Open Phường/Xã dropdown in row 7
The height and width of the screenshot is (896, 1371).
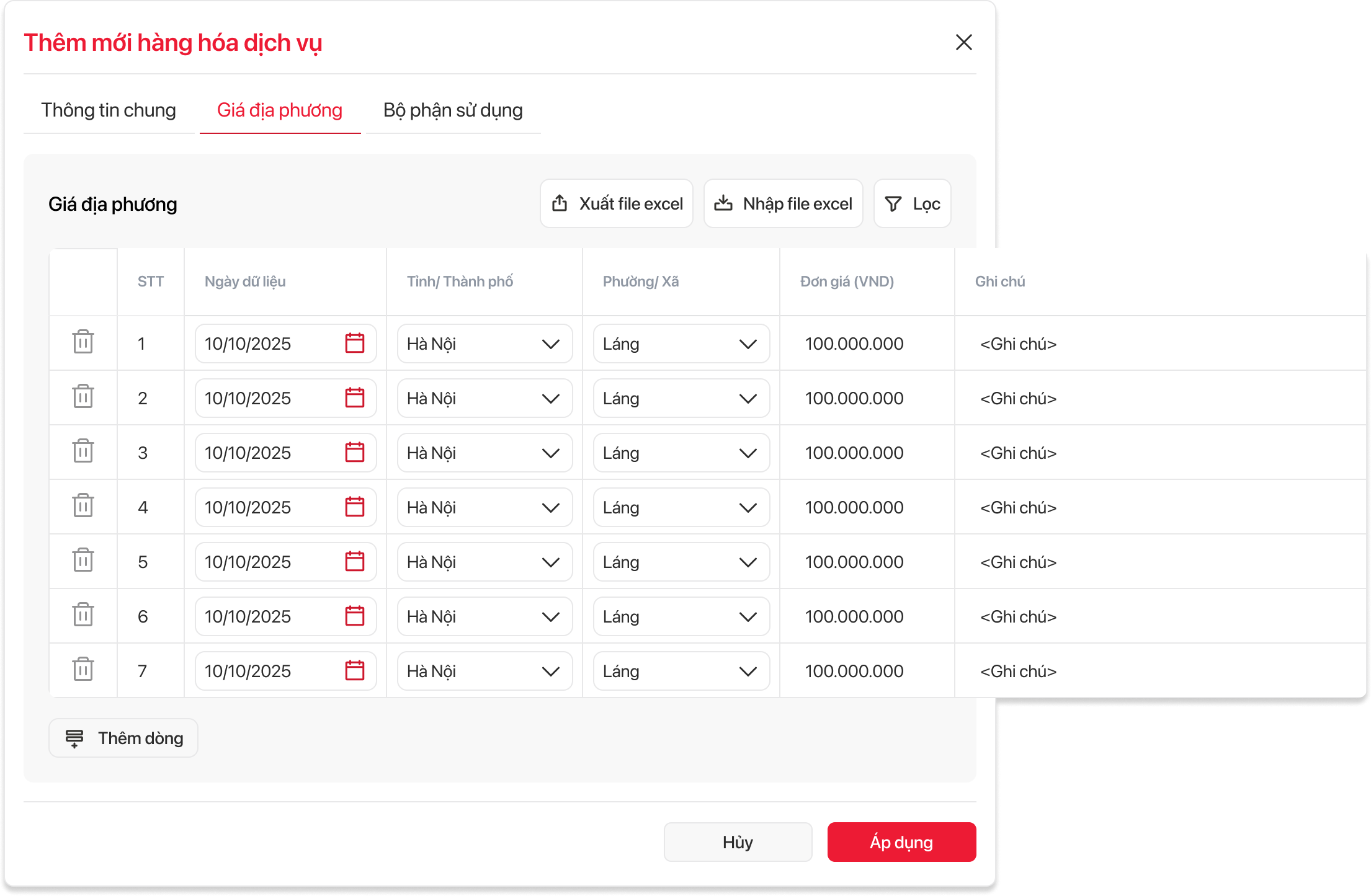[681, 672]
